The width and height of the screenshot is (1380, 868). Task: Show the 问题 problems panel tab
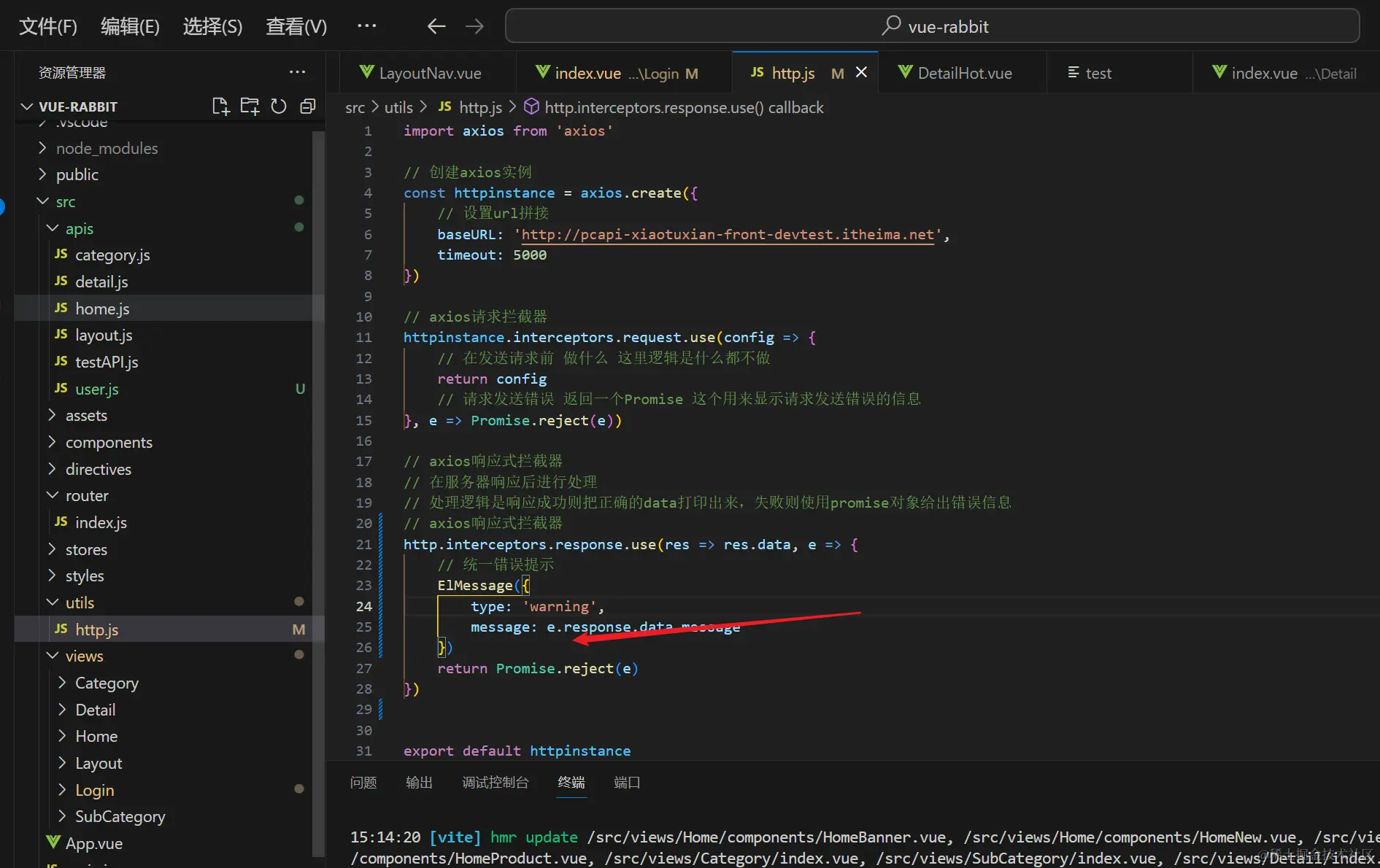(363, 782)
